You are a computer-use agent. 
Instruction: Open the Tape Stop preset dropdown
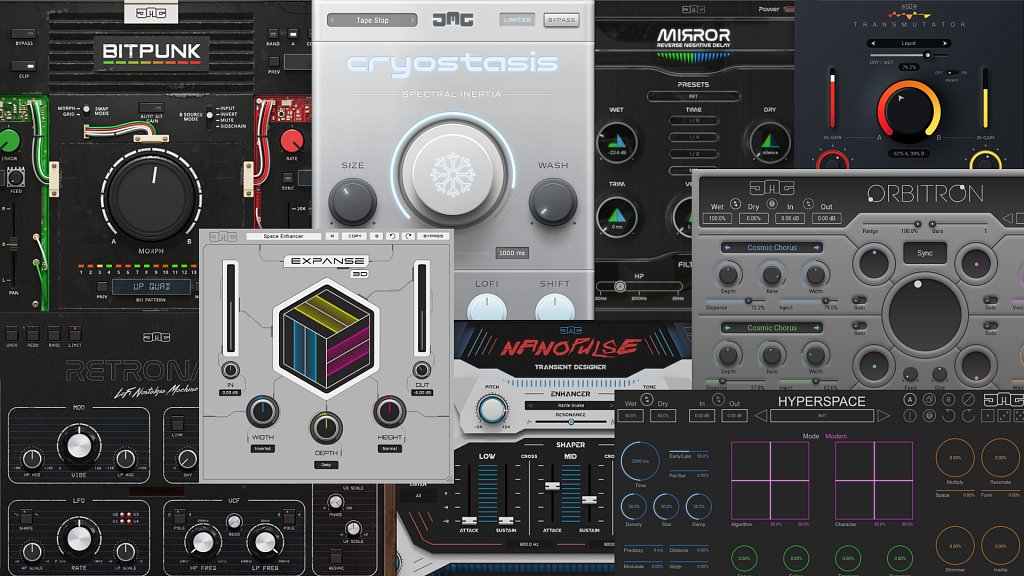pos(370,19)
